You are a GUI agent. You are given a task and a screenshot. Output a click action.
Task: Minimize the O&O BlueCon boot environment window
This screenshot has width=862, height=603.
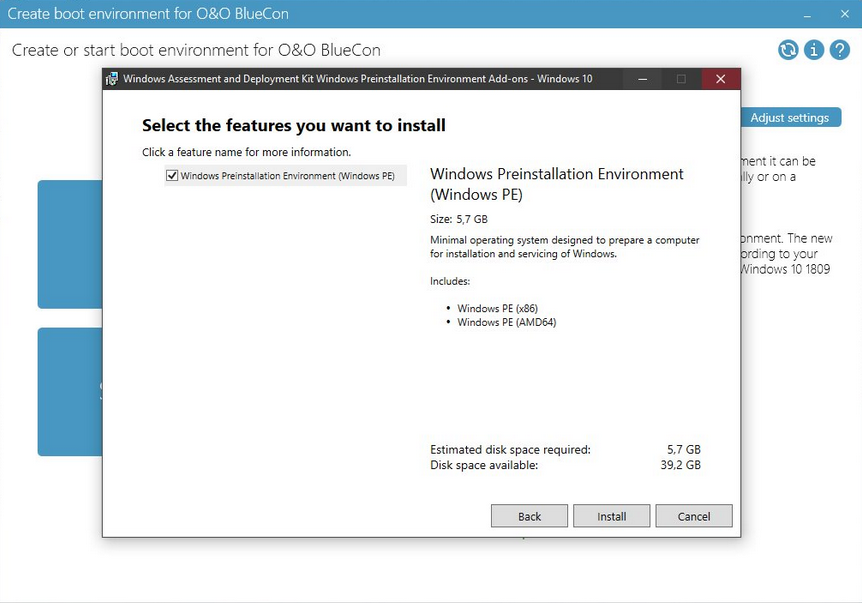807,14
